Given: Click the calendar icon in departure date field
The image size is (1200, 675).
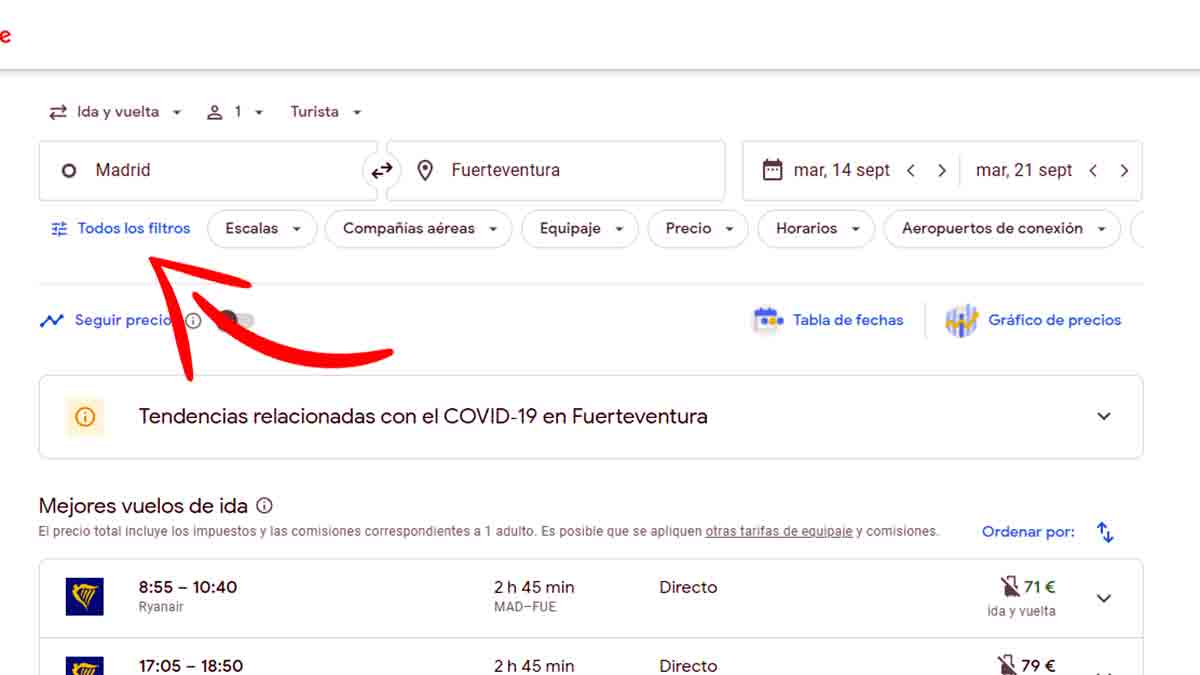Looking at the screenshot, I should click(x=772, y=170).
